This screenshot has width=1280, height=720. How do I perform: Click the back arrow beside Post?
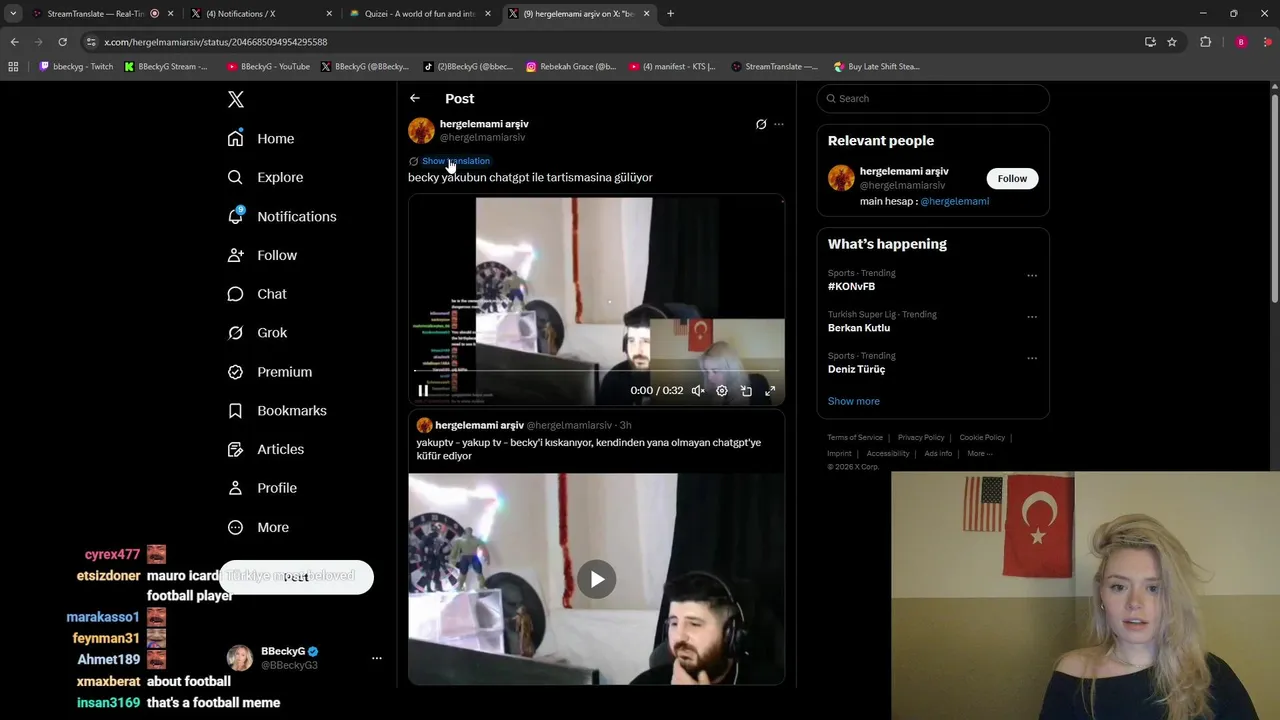[415, 98]
